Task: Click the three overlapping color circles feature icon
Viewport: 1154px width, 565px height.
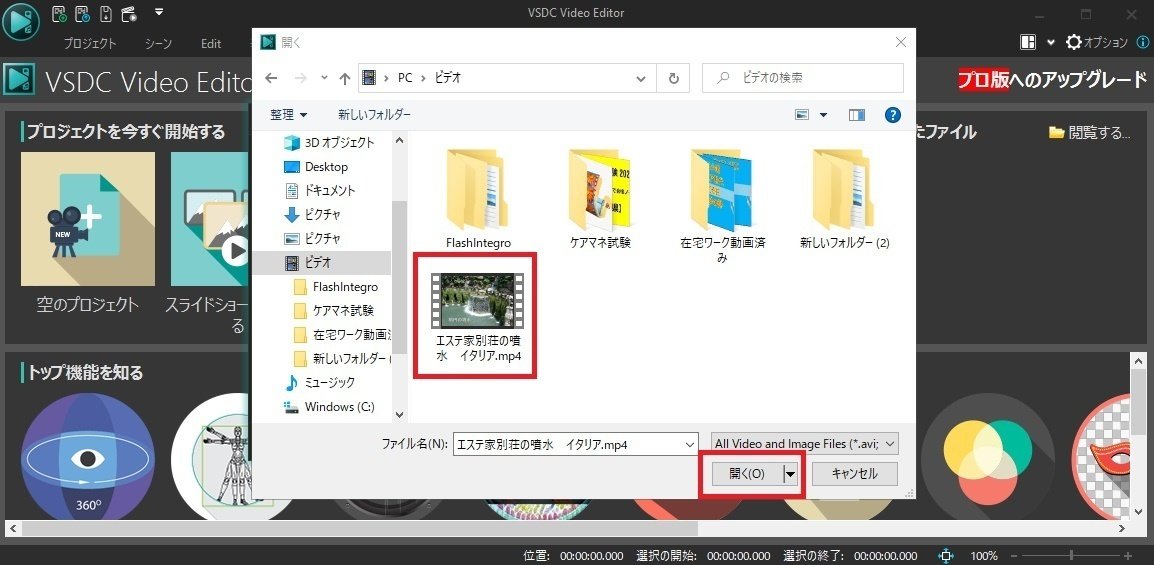Action: [988, 459]
